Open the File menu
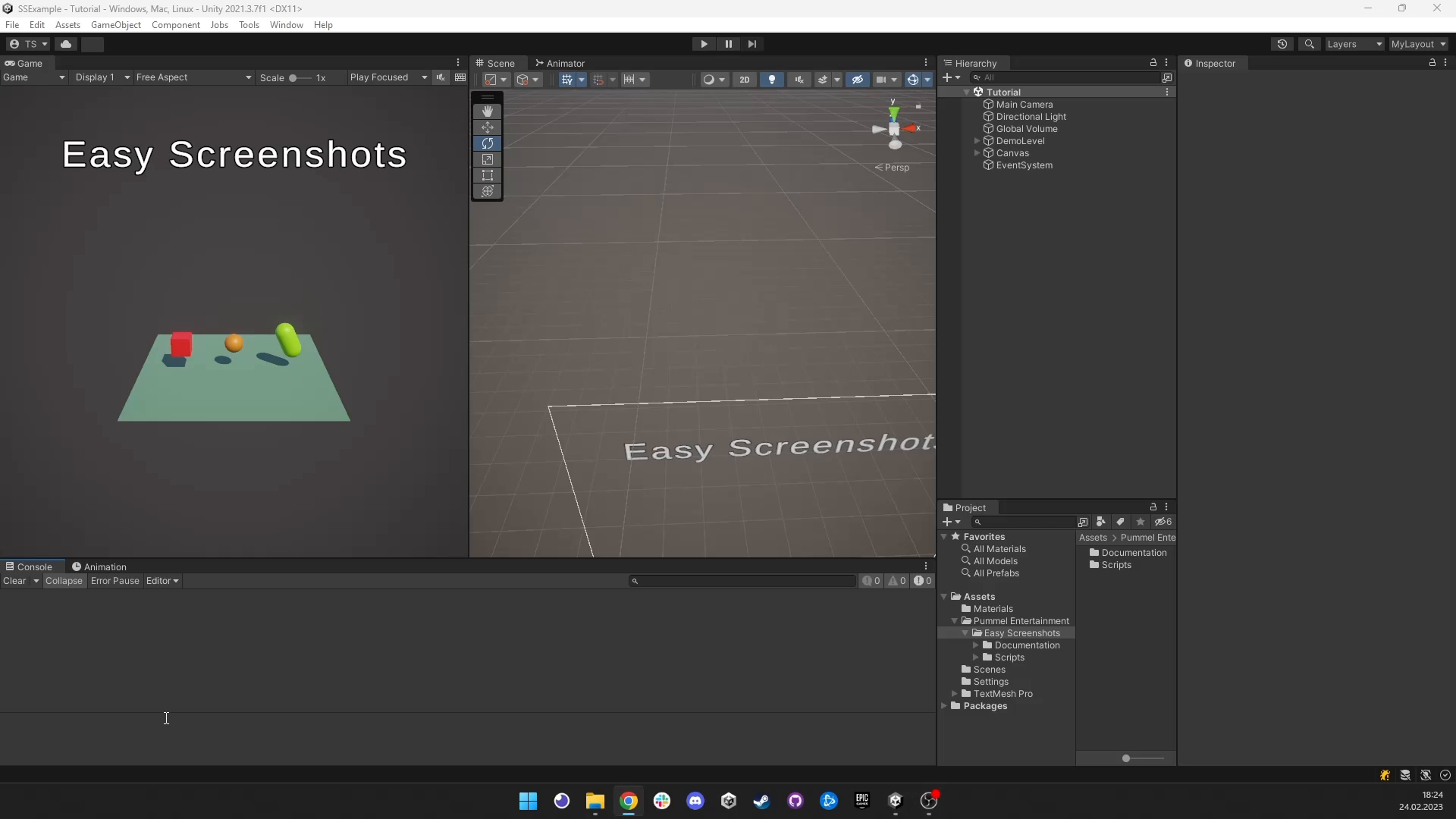Screen dimensions: 1456x819 (12, 25)
